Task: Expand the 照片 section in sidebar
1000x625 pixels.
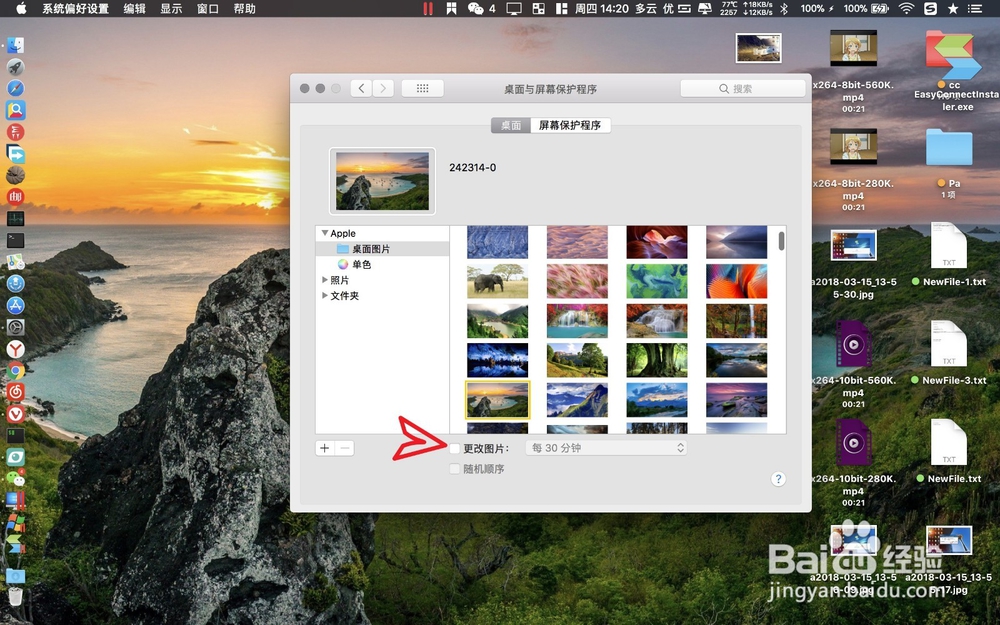Action: point(325,280)
